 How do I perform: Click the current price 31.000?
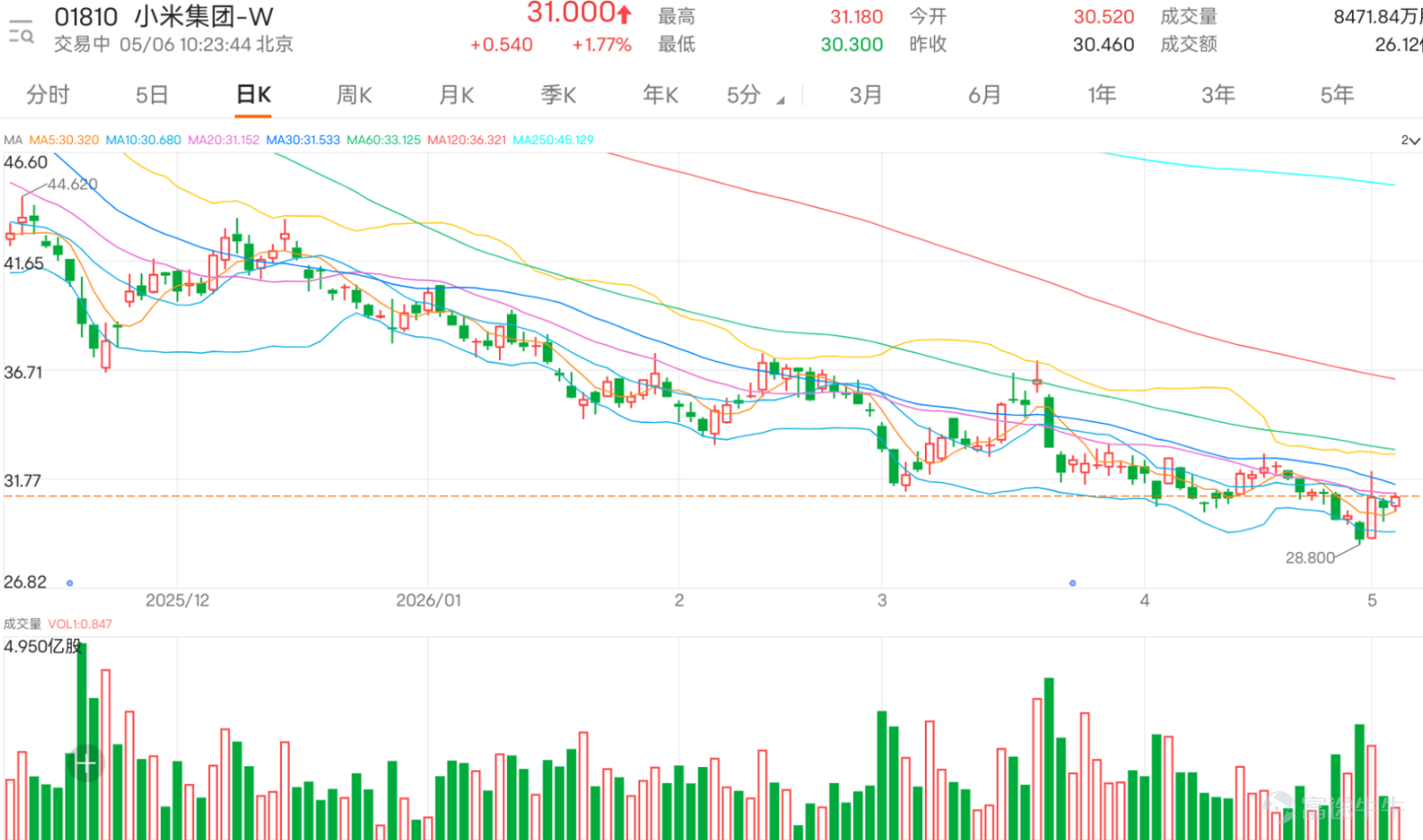[571, 12]
